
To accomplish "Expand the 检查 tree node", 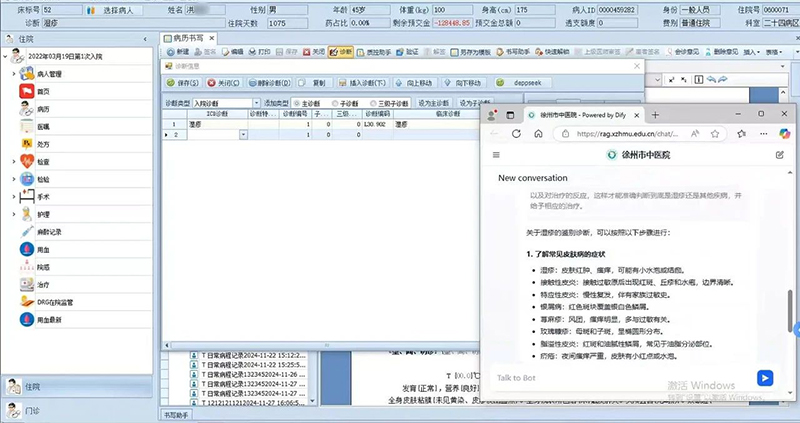I will pyautogui.click(x=14, y=161).
